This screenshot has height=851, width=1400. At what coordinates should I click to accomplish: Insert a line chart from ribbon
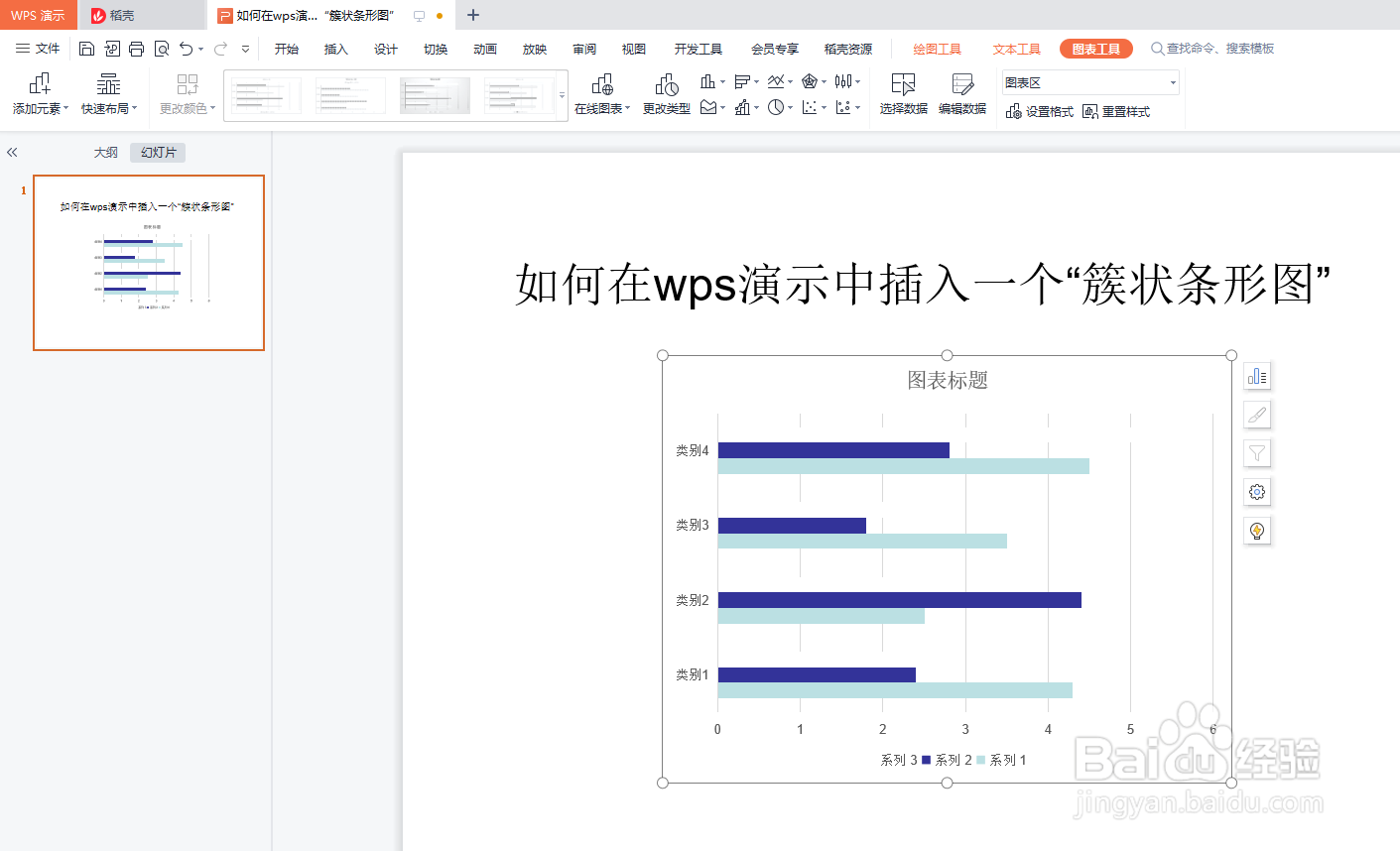[x=775, y=81]
